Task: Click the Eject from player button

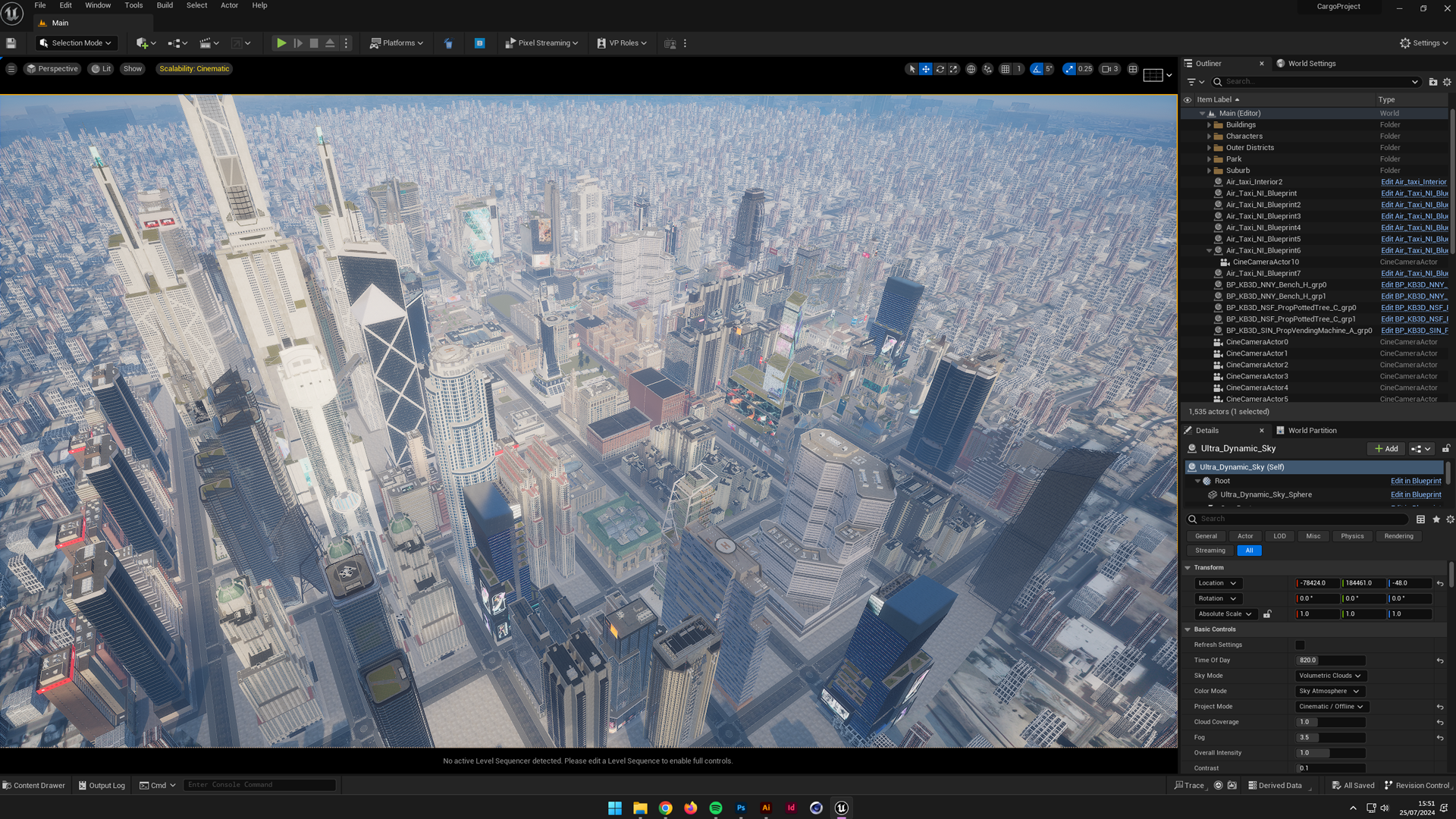Action: [x=330, y=43]
